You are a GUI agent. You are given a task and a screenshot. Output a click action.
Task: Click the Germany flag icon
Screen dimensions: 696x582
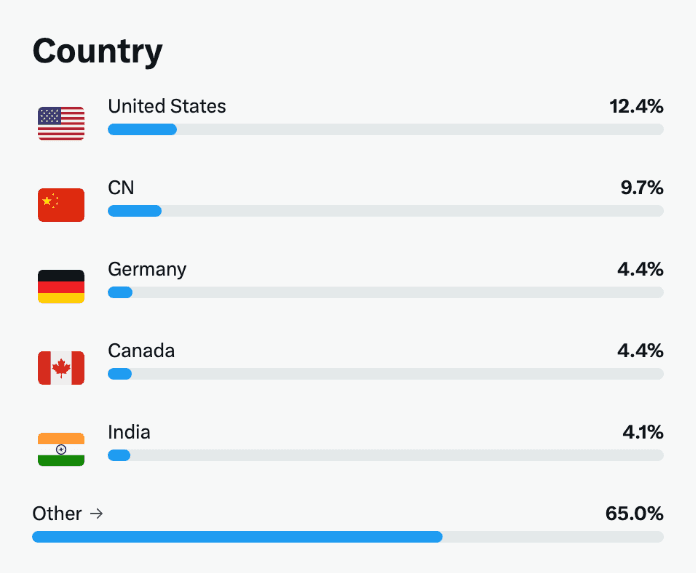61,286
